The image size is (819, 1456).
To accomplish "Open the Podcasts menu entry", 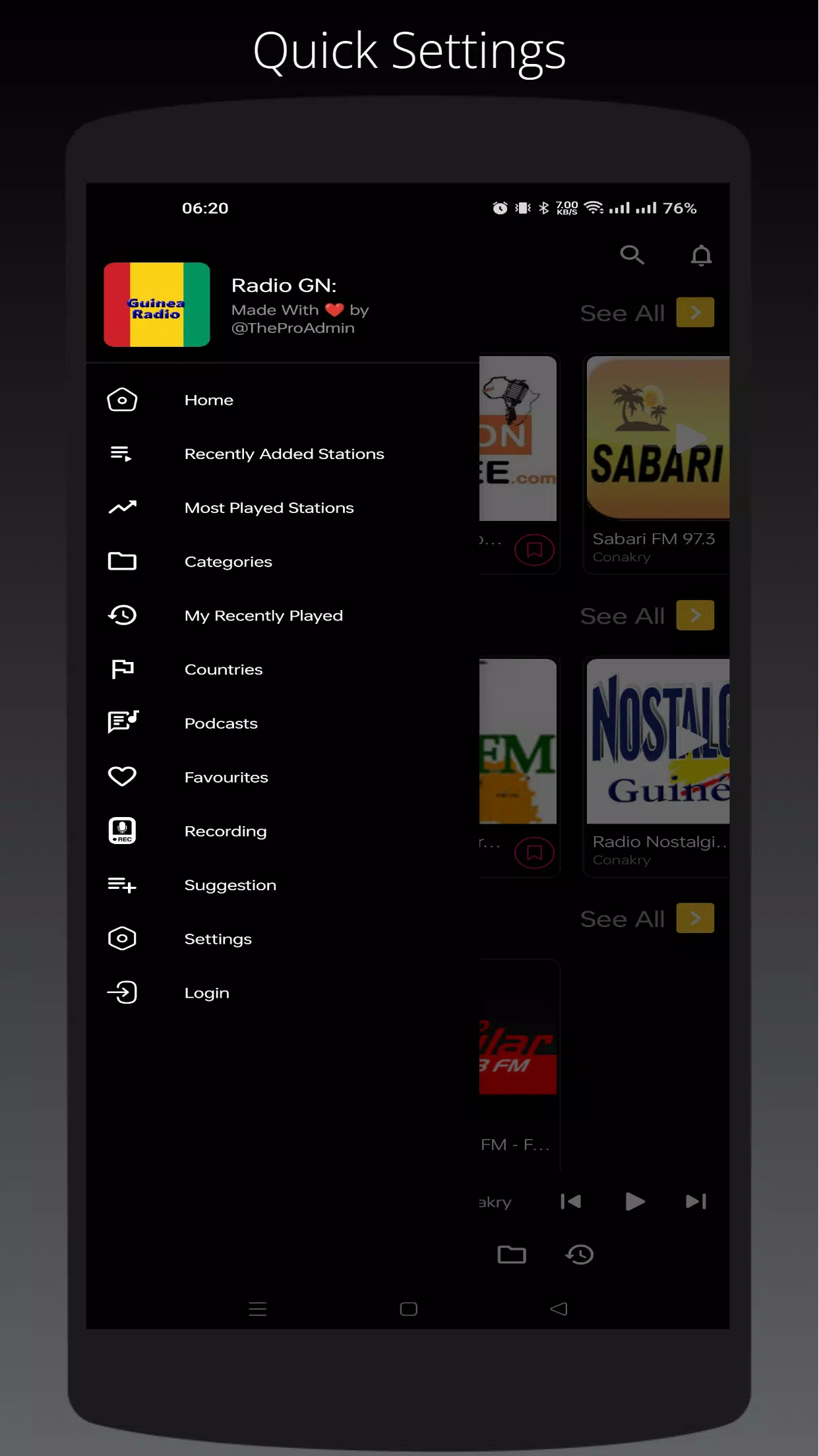I will [221, 723].
